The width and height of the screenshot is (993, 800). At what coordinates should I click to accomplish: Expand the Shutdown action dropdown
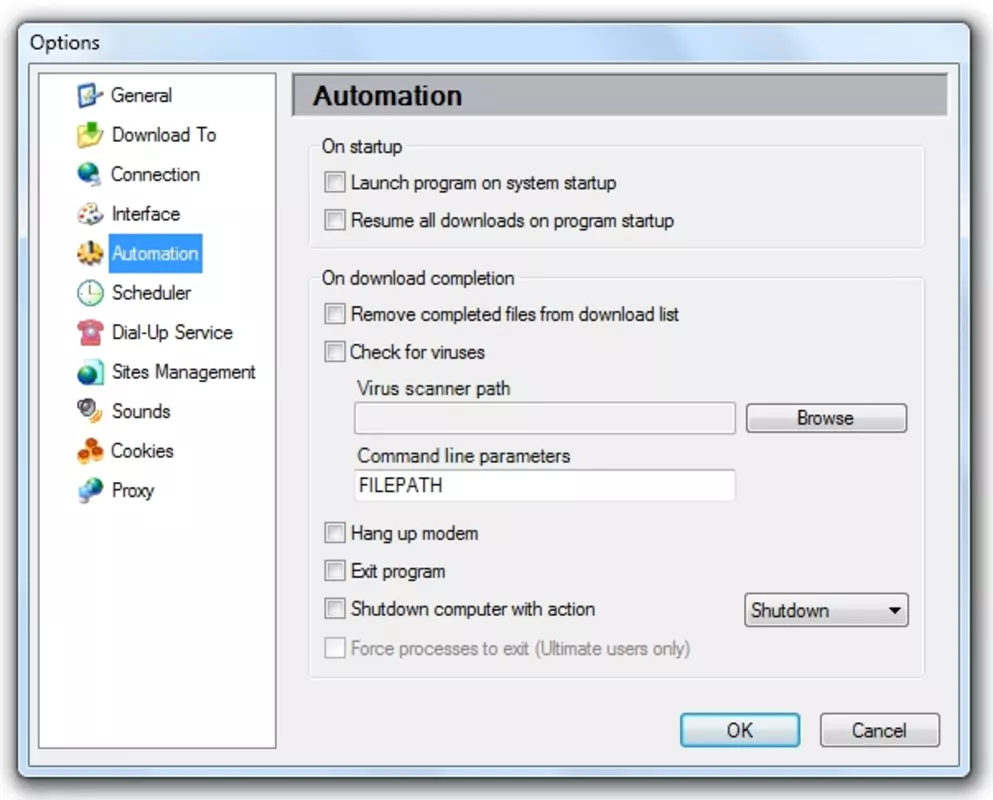(826, 610)
